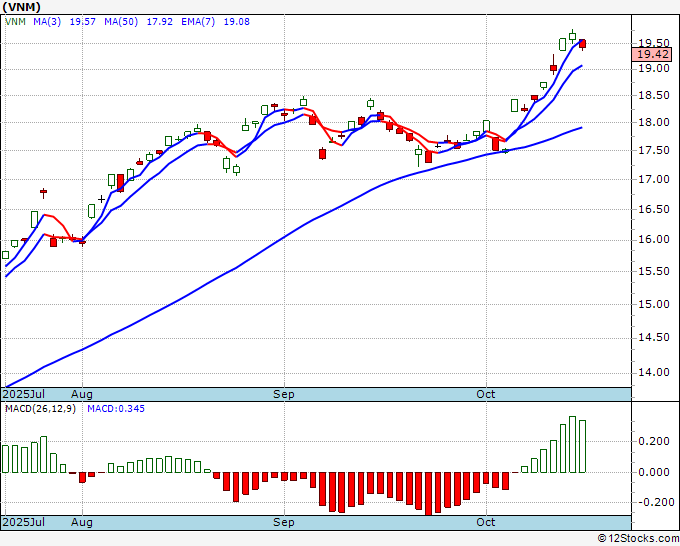Click the MACD(26,12,9) label
Image resolution: width=680 pixels, height=546 pixels.
(x=40, y=409)
